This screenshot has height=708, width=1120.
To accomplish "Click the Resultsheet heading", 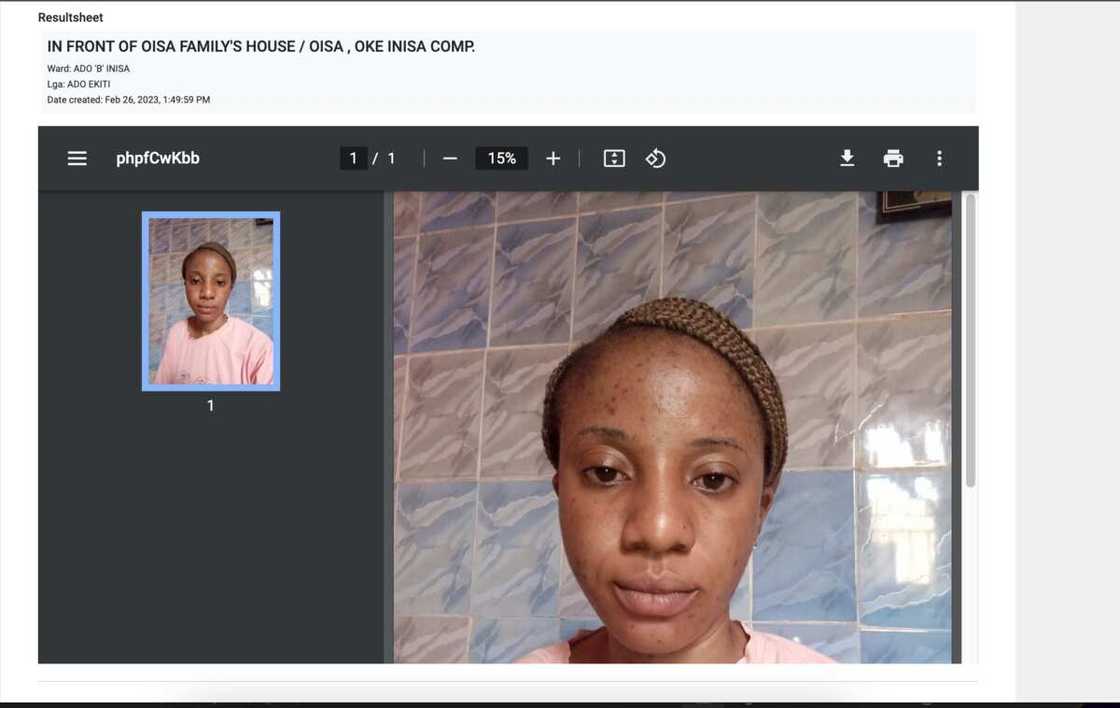I will click(68, 17).
